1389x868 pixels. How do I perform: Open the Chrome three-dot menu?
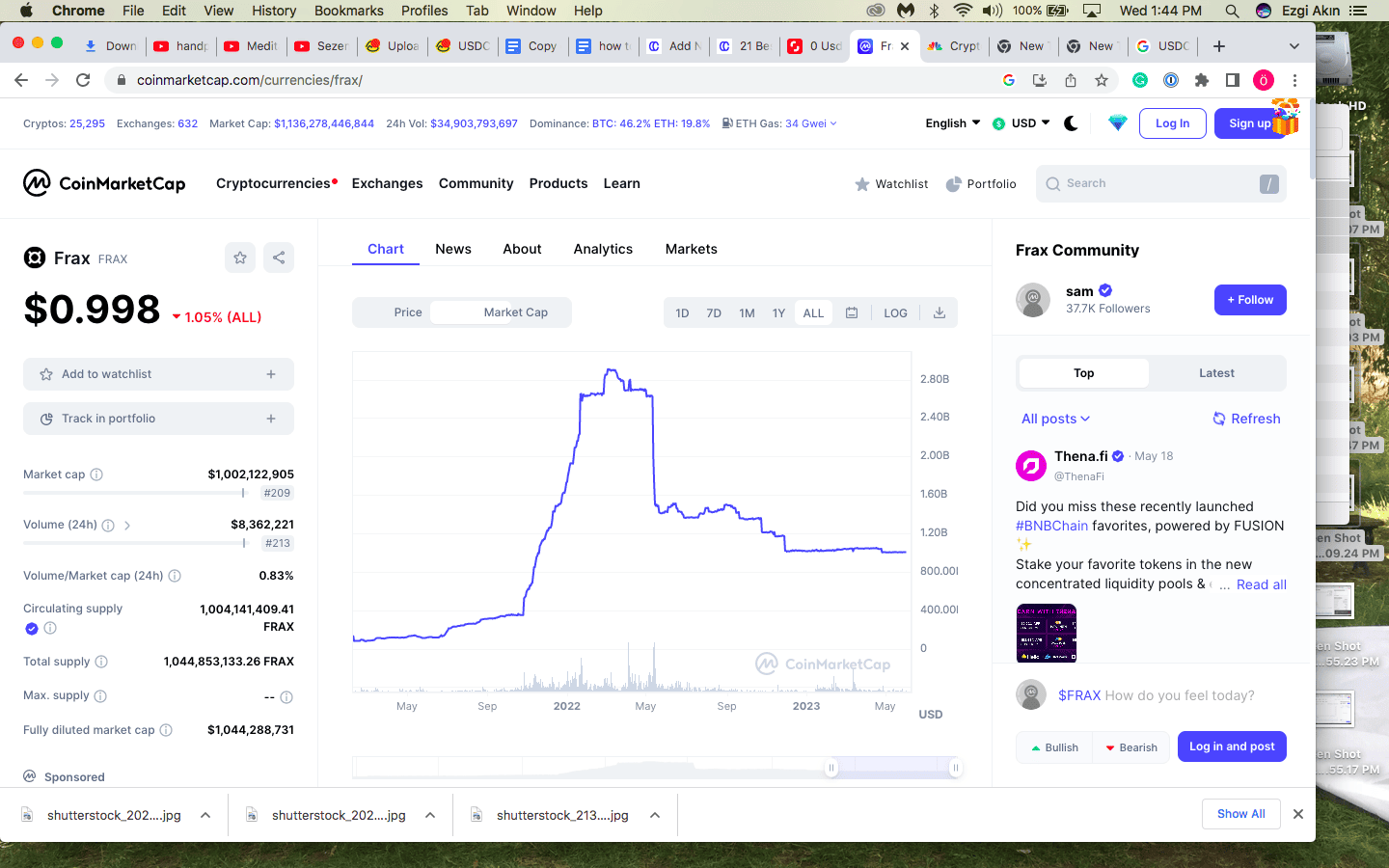coord(1295,80)
